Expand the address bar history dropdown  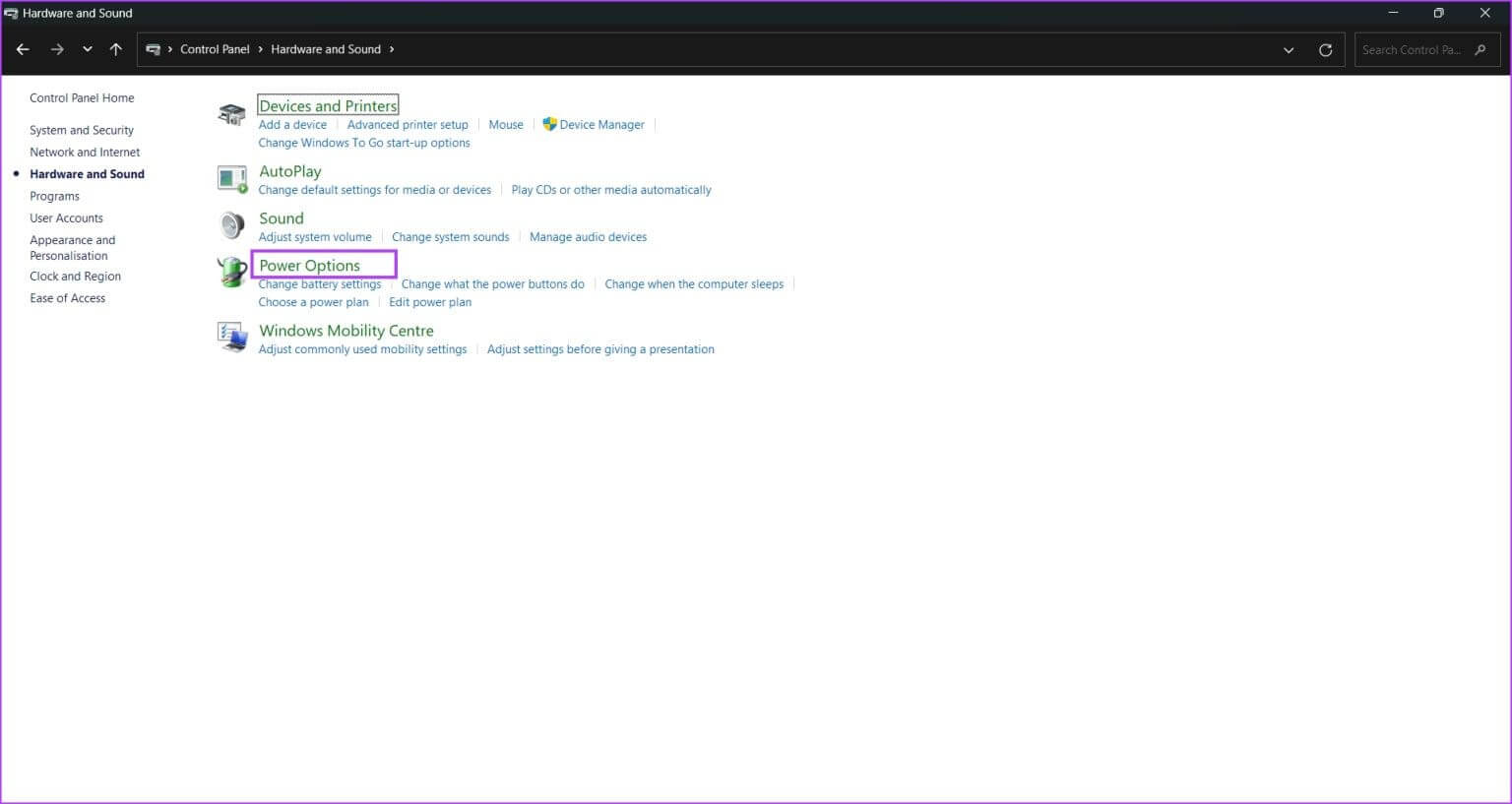pyautogui.click(x=1289, y=50)
